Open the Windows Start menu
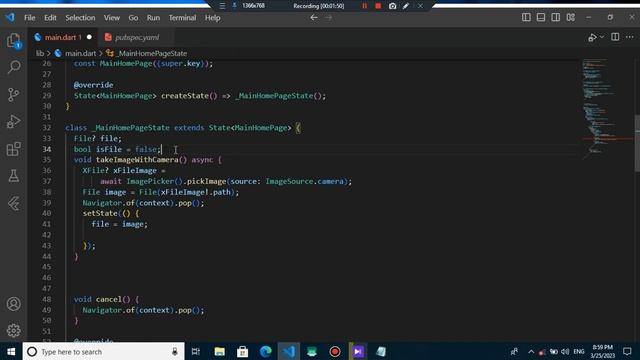Viewport: 640px width, 360px height. click(11, 351)
